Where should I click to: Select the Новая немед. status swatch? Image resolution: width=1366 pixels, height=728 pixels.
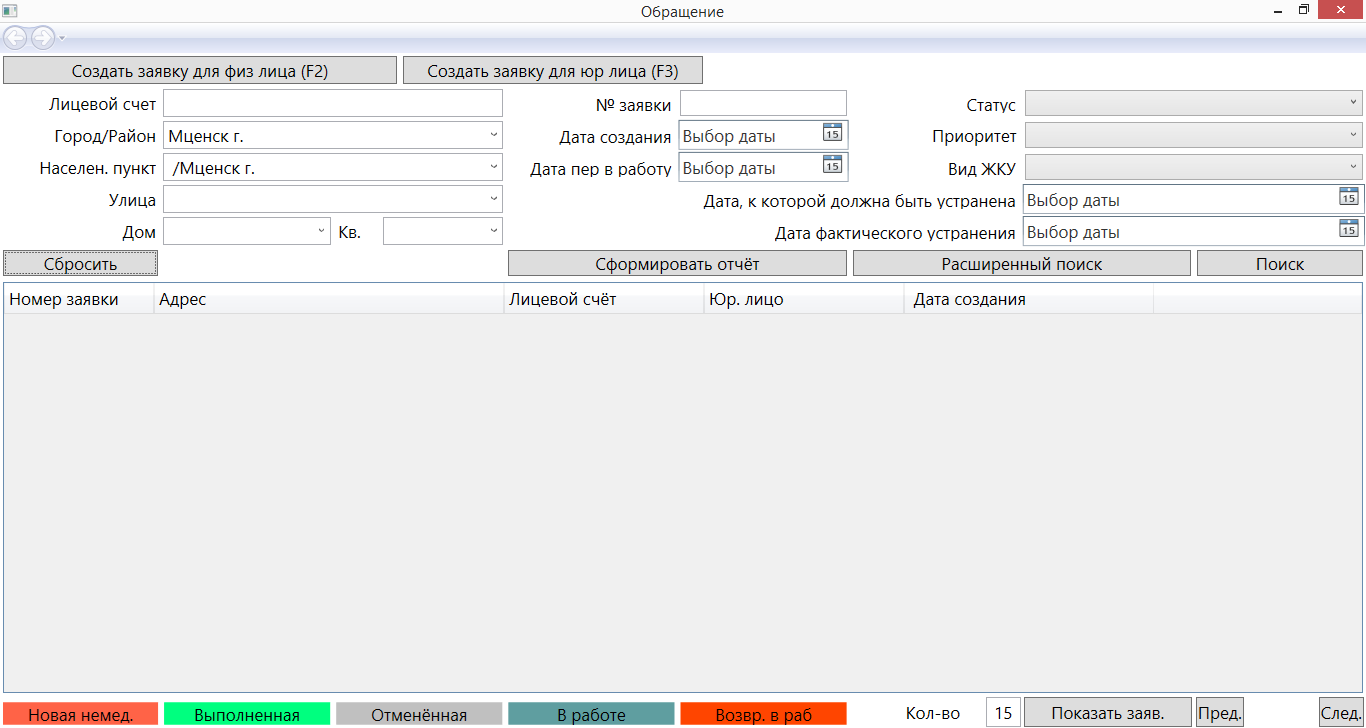pos(81,714)
